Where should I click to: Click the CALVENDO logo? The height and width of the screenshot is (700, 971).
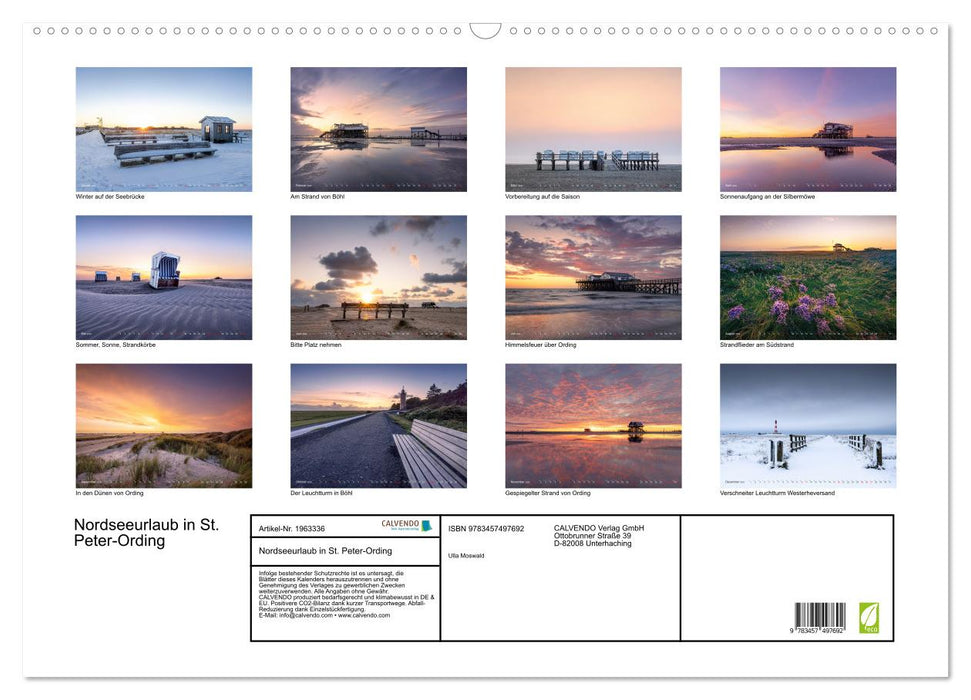pyautogui.click(x=406, y=525)
